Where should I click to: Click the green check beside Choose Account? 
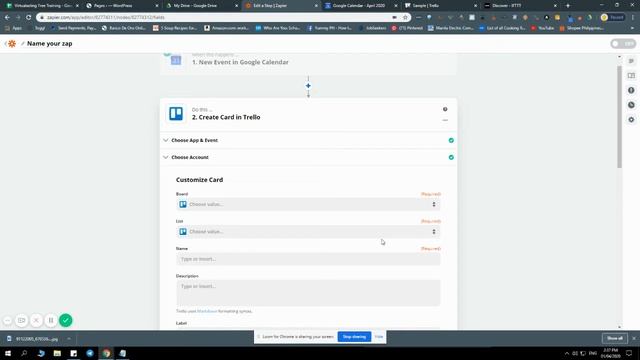[451, 157]
